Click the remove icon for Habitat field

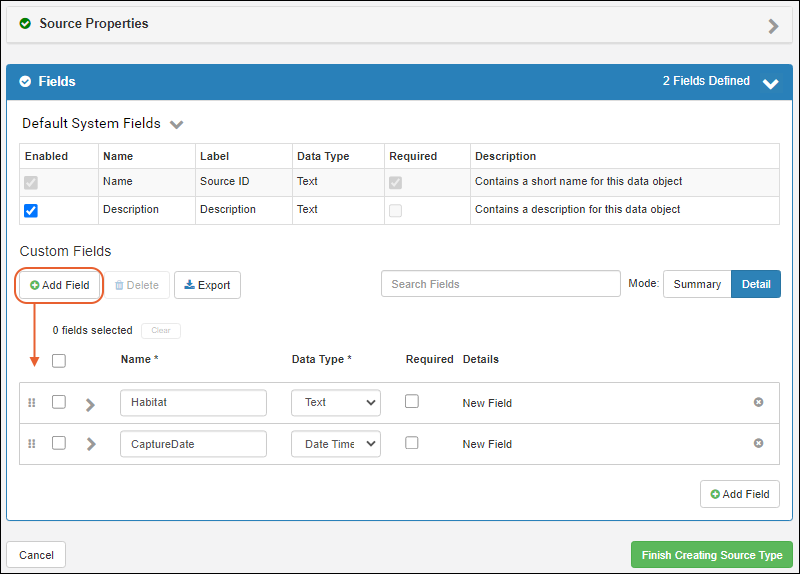[x=758, y=402]
